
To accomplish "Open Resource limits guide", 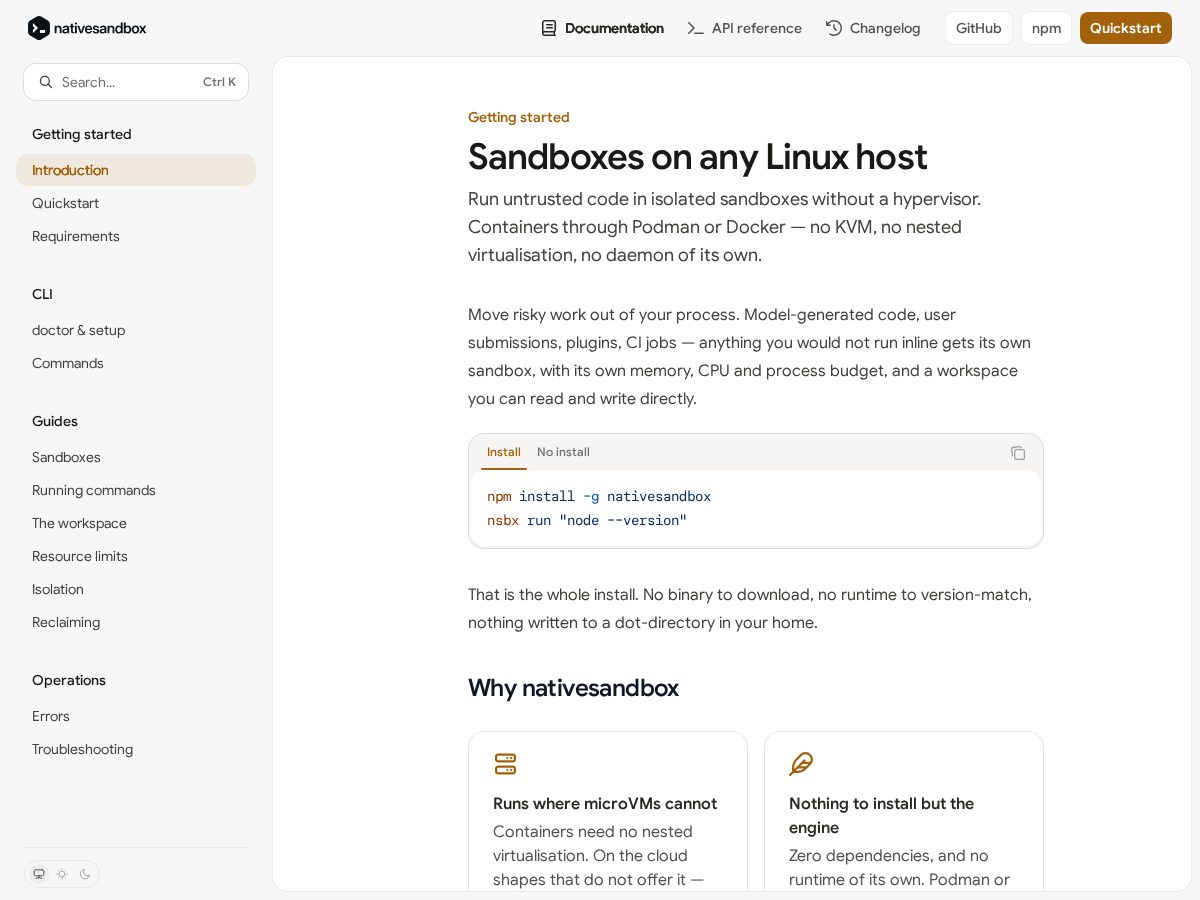I will [x=136, y=556].
